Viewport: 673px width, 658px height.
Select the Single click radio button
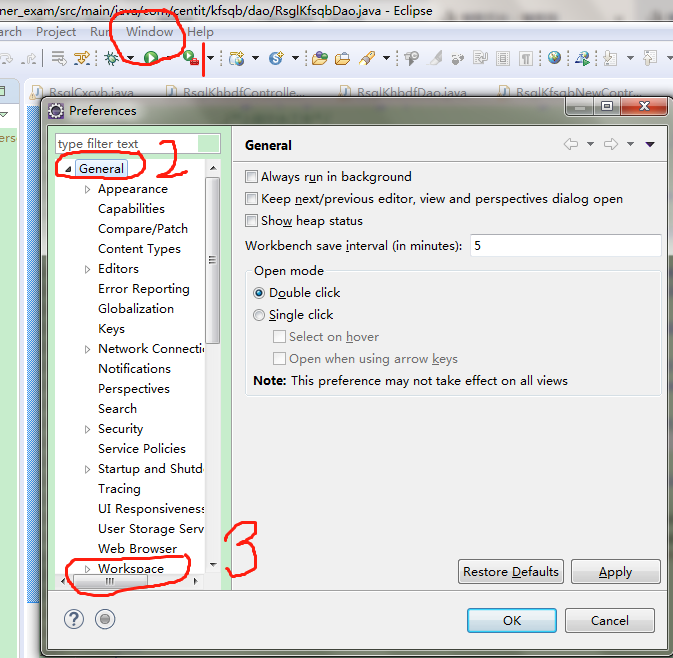tap(259, 315)
